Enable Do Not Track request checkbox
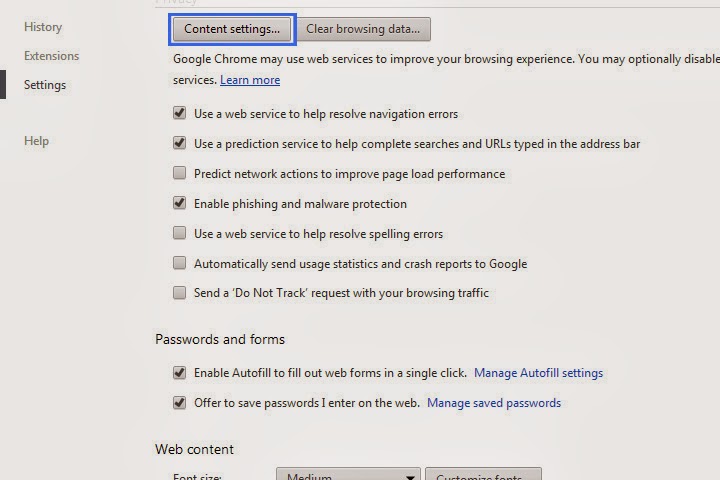720x480 pixels. 180,293
